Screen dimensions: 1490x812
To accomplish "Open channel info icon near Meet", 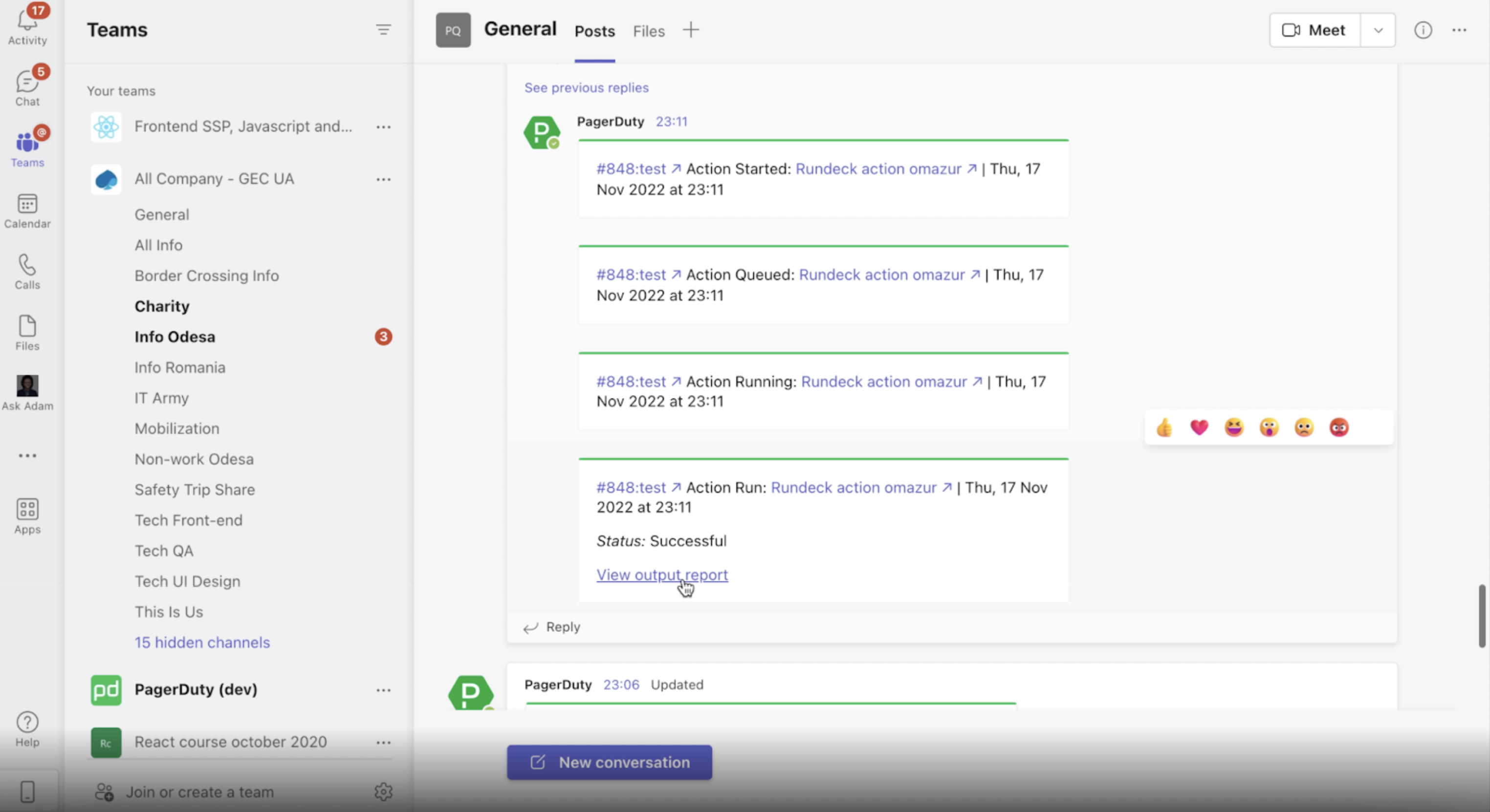I will [1423, 30].
